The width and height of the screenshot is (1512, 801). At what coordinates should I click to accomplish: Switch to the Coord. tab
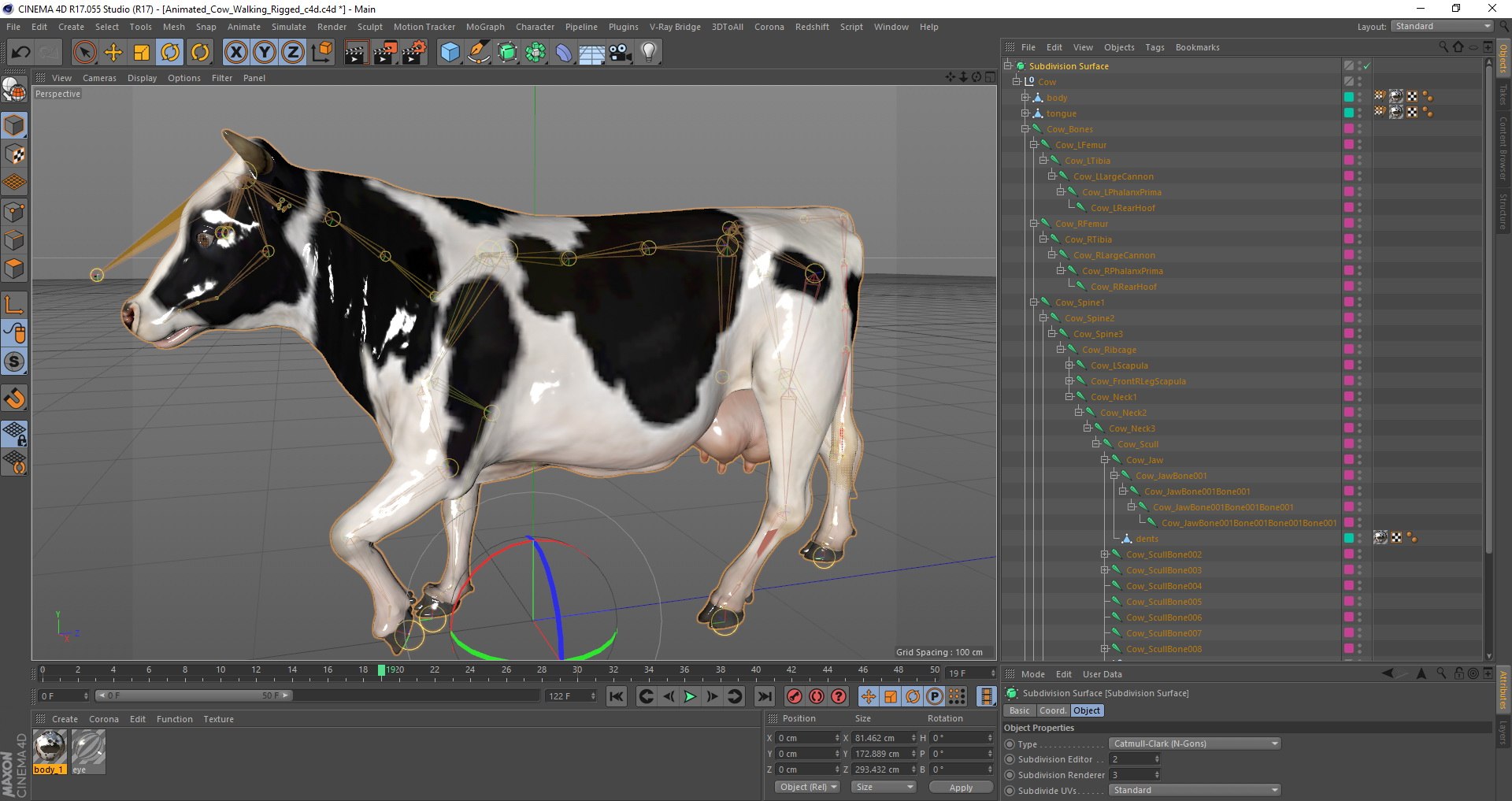coord(1052,710)
